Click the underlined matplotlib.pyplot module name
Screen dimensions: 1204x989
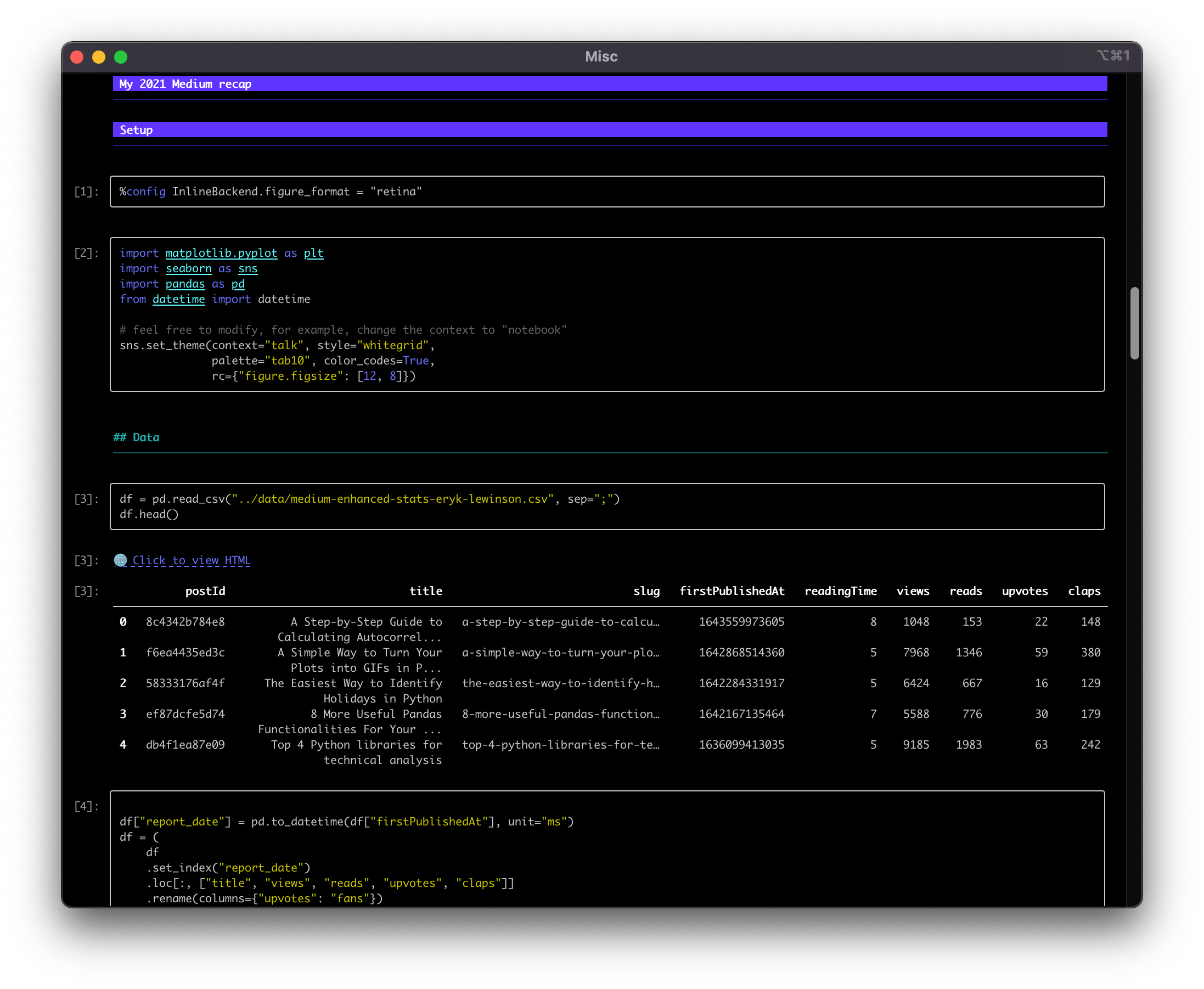point(221,253)
